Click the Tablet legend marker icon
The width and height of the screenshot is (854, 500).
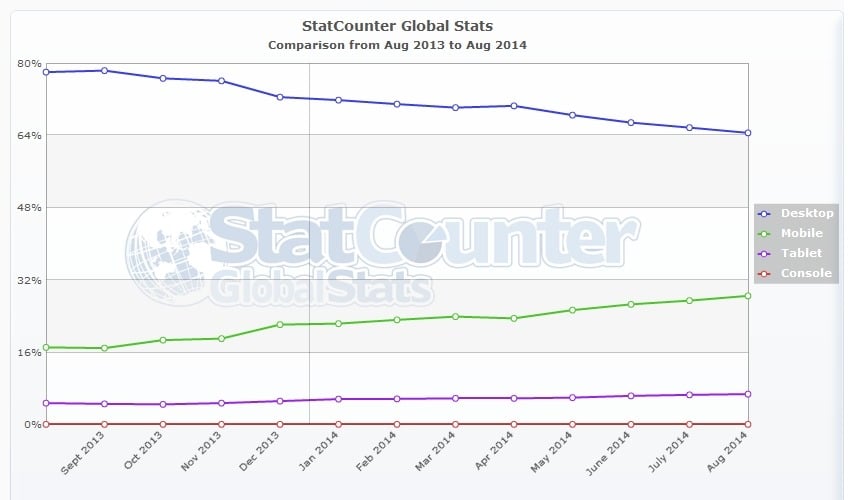point(767,253)
